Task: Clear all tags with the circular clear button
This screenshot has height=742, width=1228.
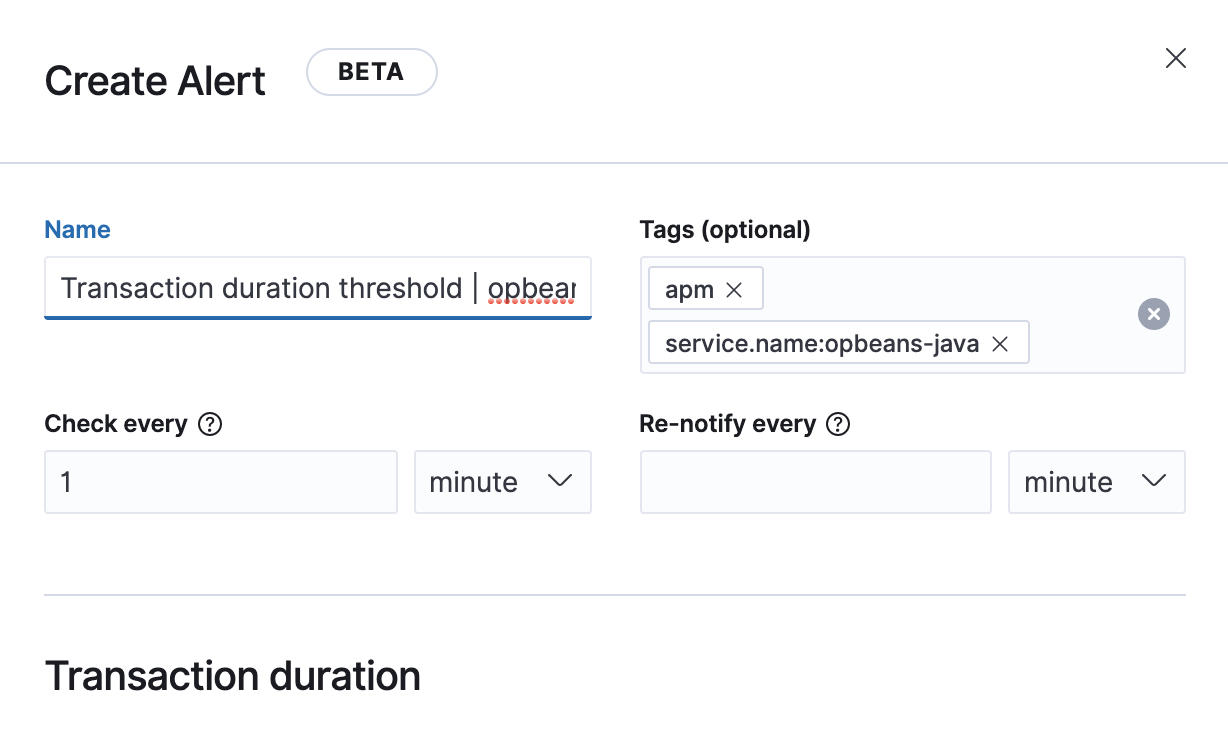Action: (x=1154, y=314)
